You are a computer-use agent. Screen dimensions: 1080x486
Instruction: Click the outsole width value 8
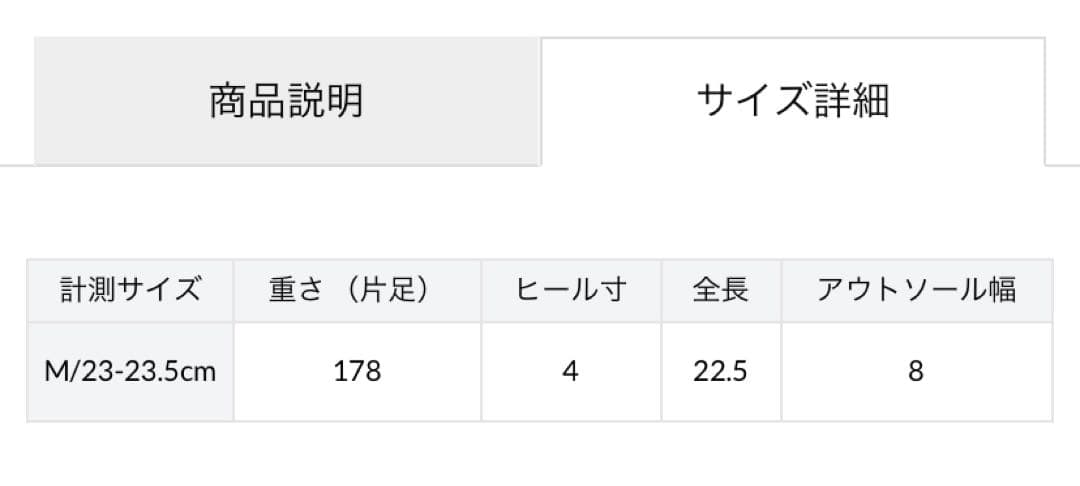tap(916, 372)
